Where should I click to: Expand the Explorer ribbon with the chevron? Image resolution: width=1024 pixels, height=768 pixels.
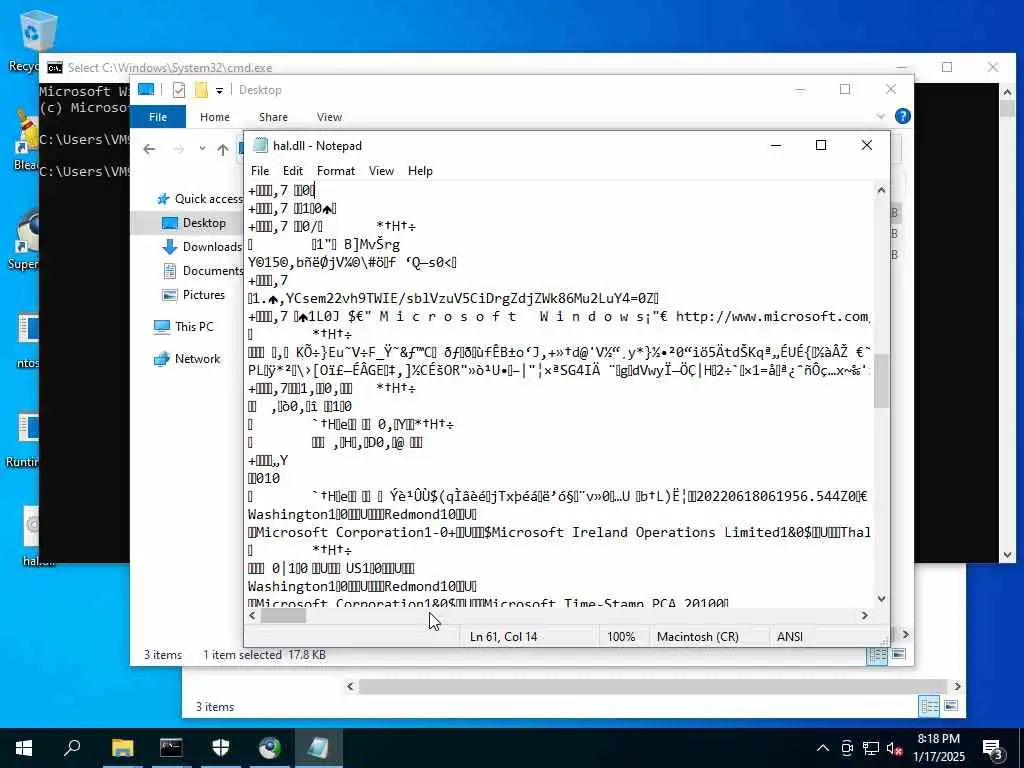tap(880, 116)
